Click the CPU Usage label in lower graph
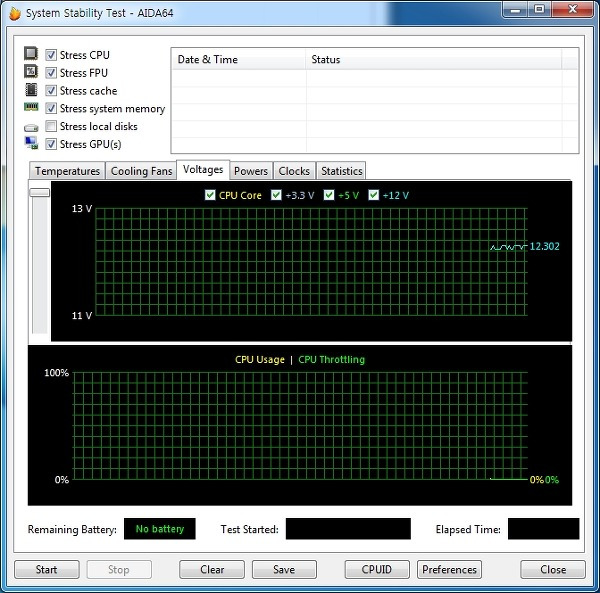The width and height of the screenshot is (600, 593). point(260,360)
